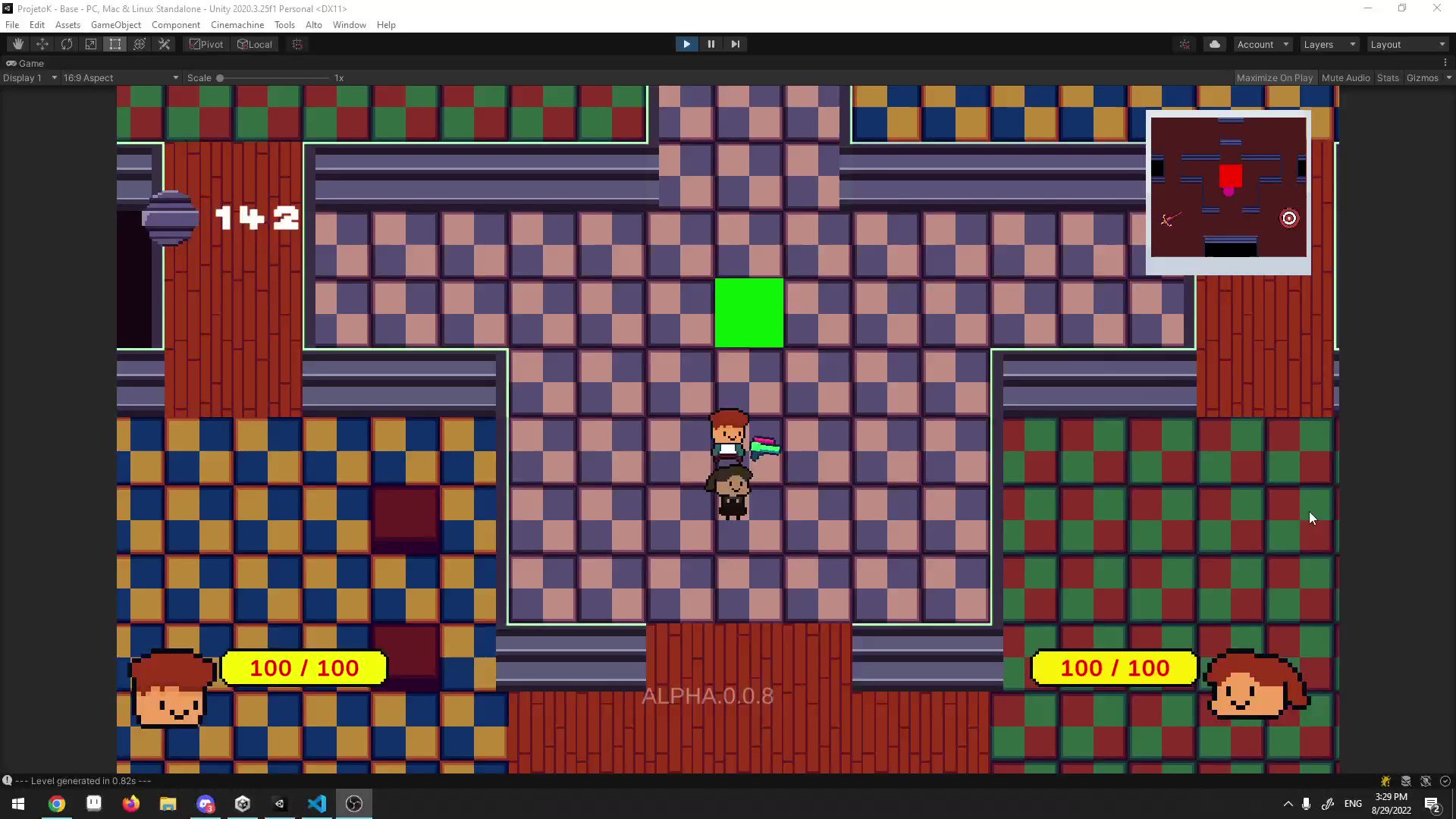The image size is (1456, 819).
Task: Expand the 16:9 Aspect dropdown
Action: (x=120, y=77)
